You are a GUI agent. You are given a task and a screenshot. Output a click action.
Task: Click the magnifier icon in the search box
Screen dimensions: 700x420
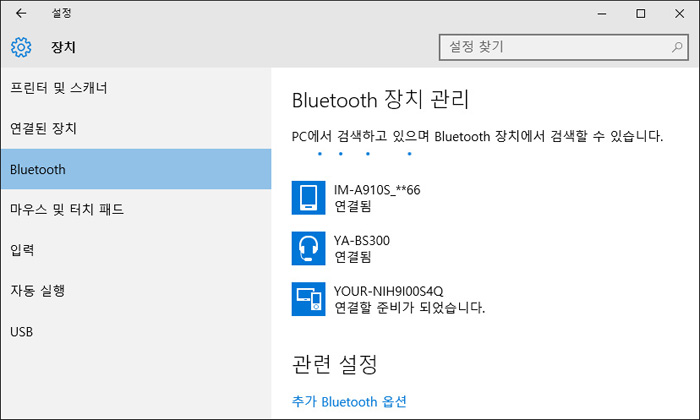point(677,47)
